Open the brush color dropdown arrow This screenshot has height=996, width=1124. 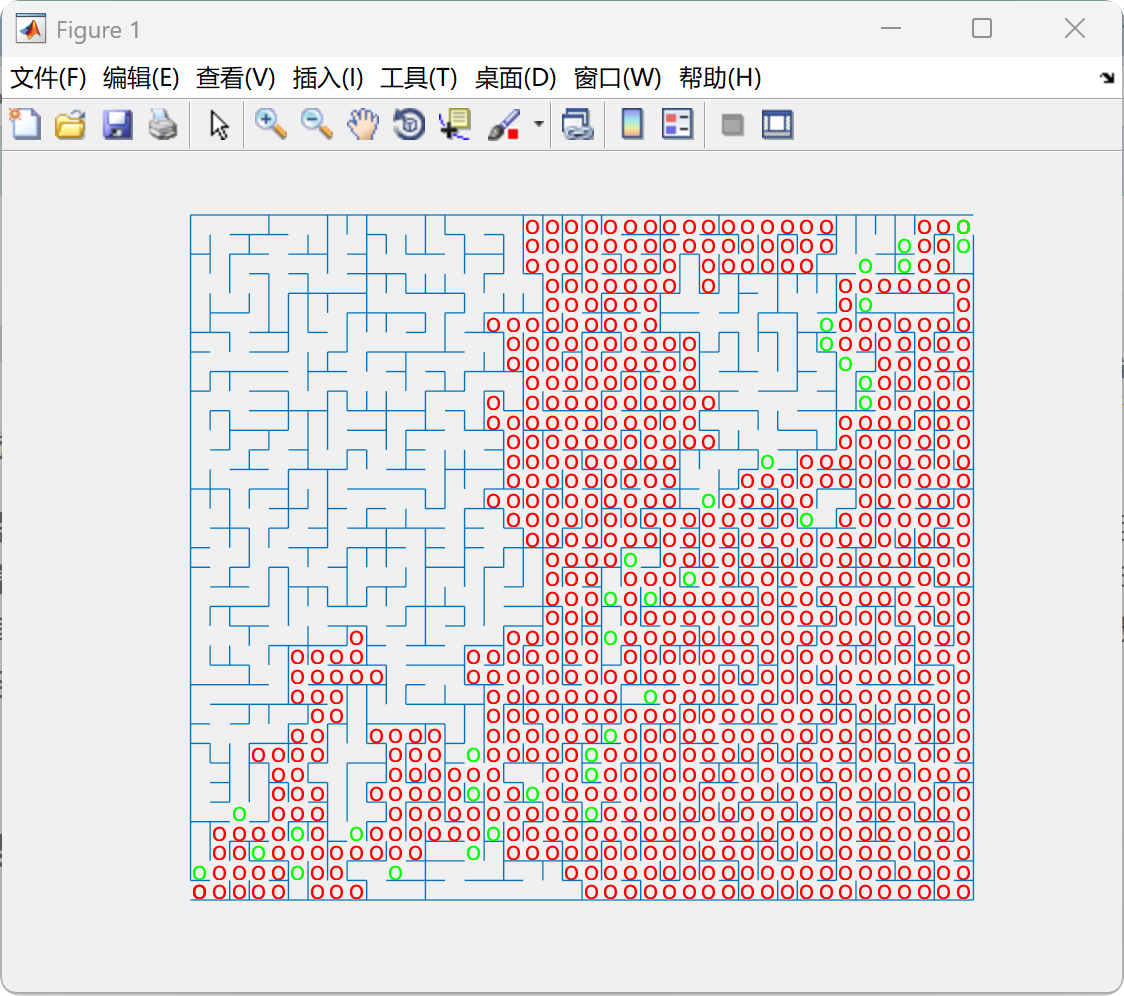point(538,124)
